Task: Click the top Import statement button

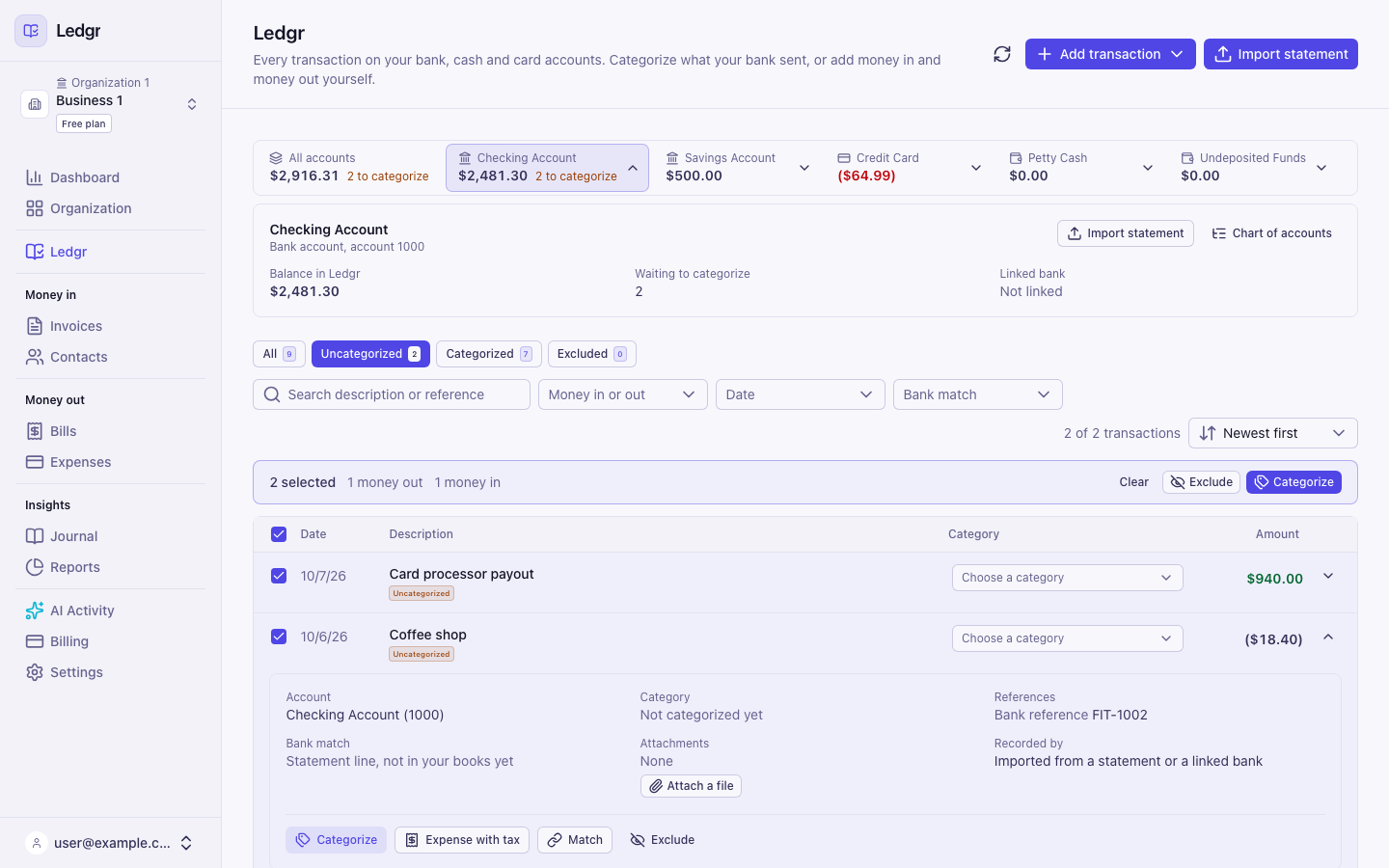Action: point(1281,54)
